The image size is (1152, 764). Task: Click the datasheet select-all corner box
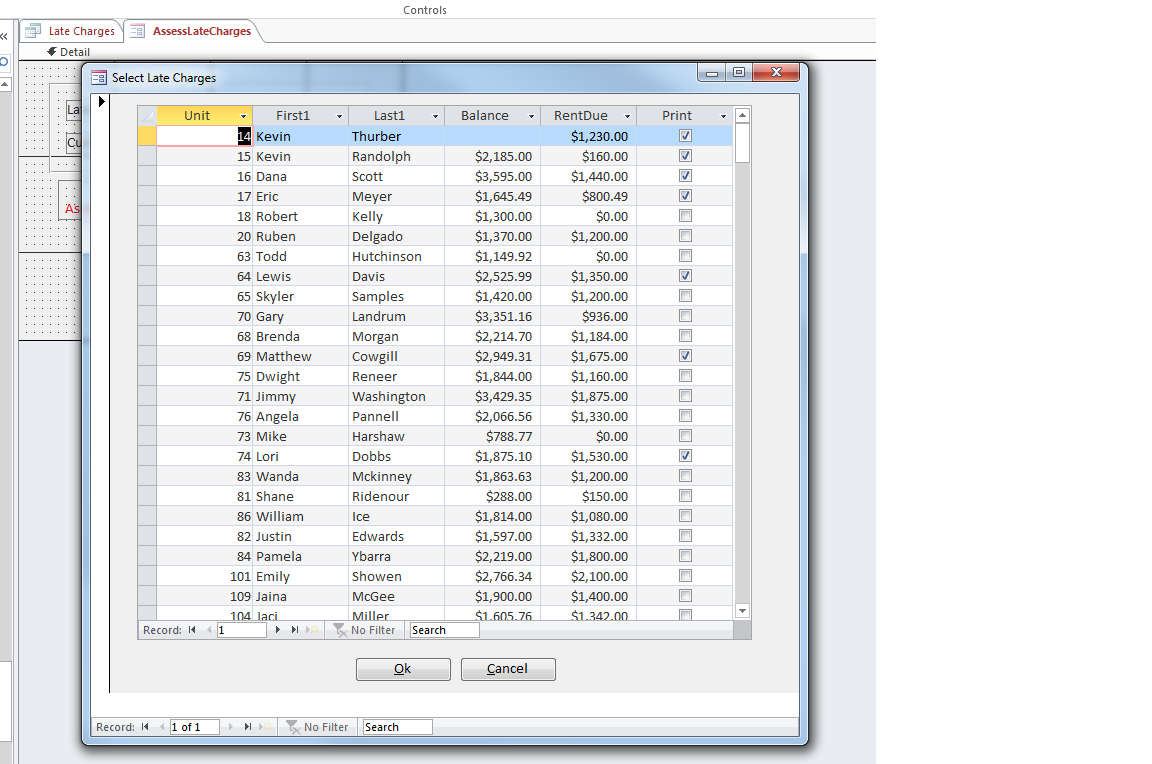pyautogui.click(x=147, y=115)
